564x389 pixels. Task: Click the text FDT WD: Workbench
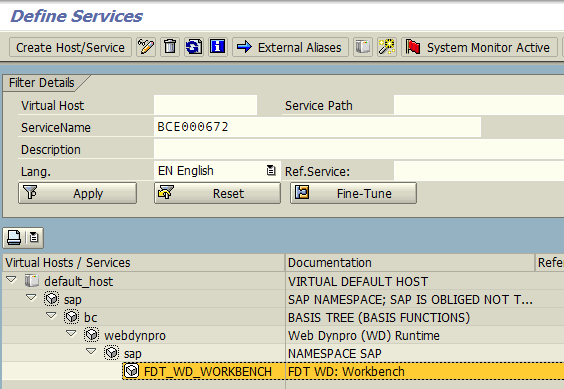[346, 371]
